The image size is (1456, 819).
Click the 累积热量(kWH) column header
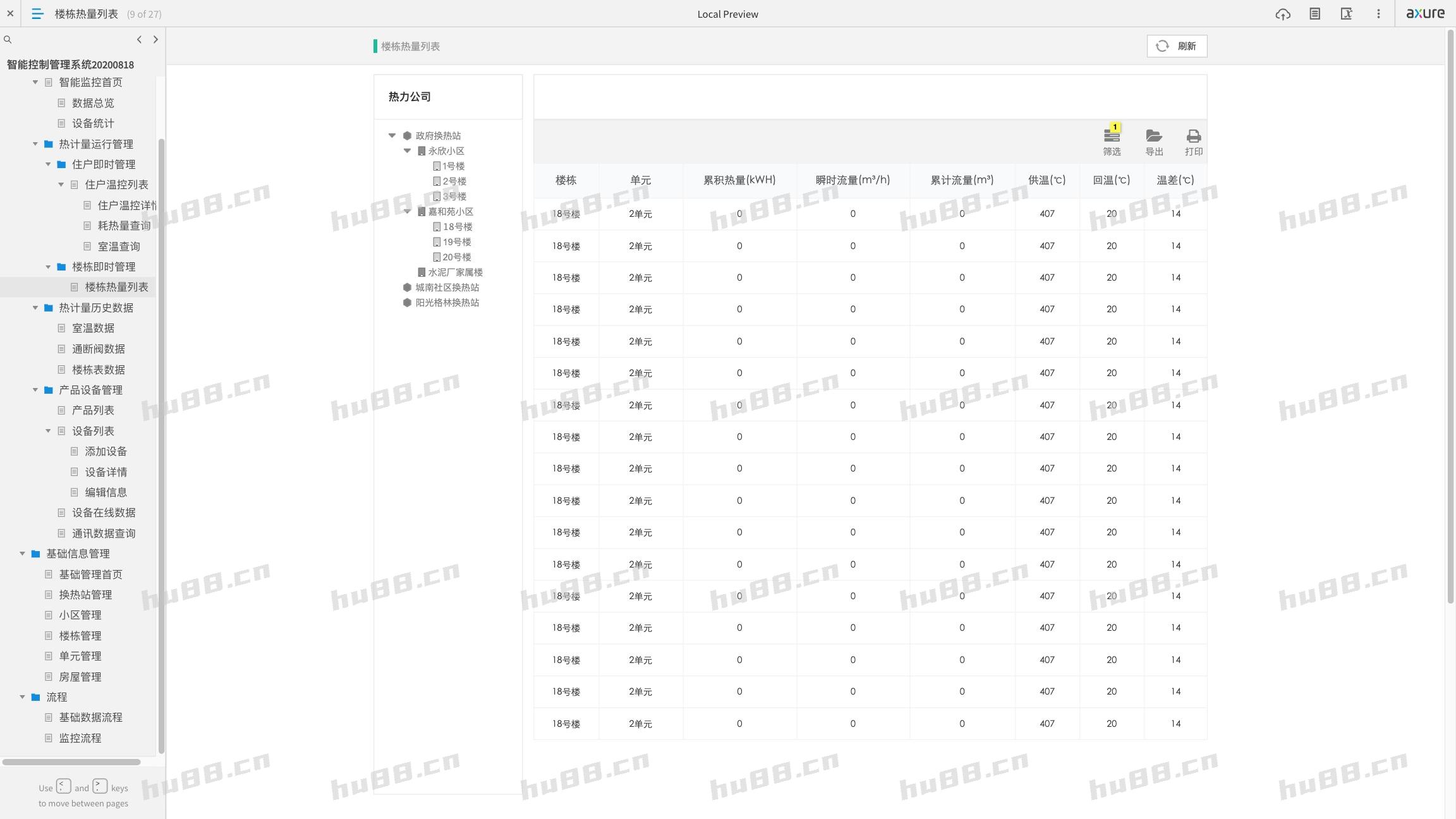point(739,180)
